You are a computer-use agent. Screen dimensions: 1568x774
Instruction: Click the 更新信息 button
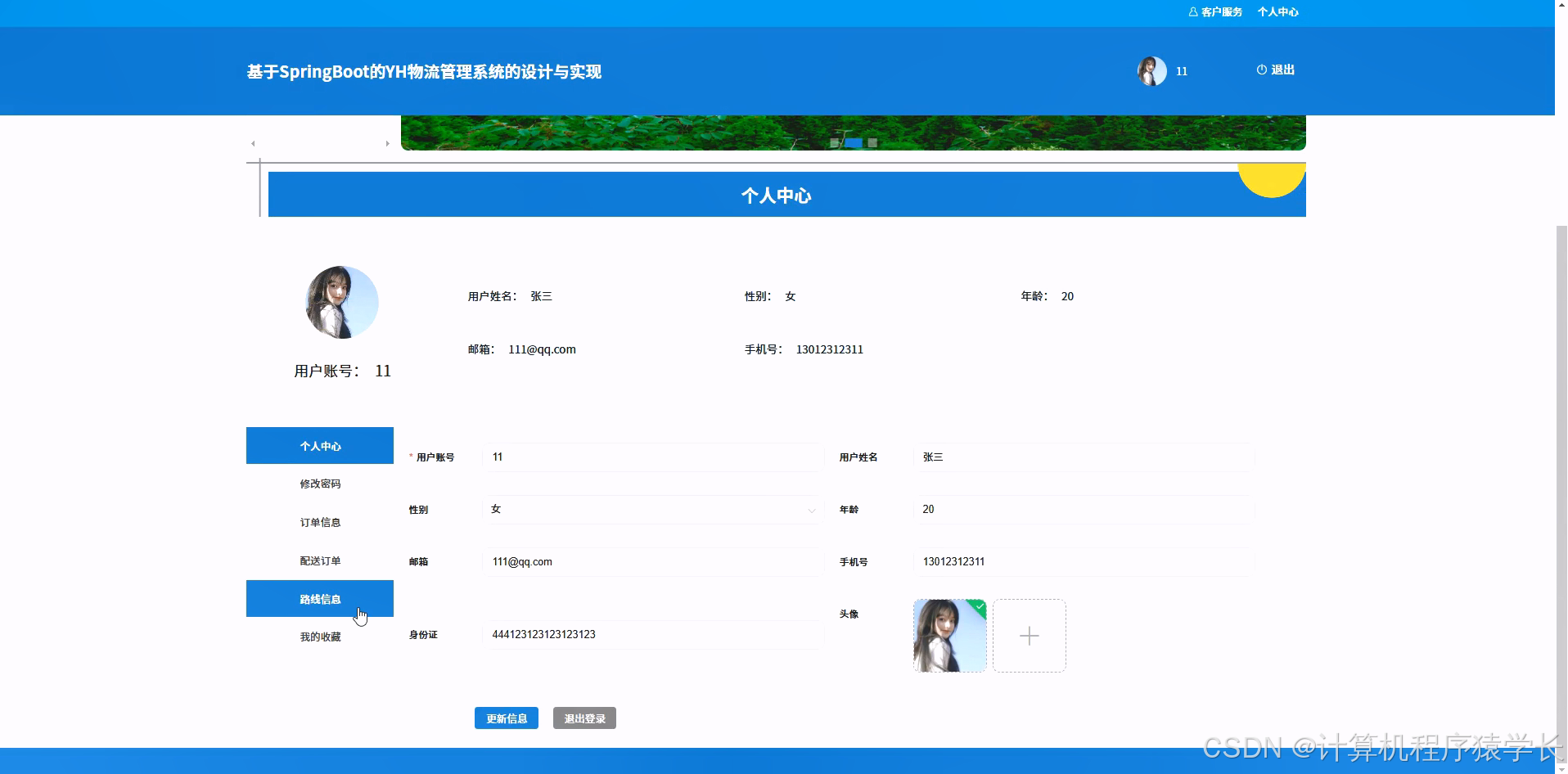(x=506, y=718)
